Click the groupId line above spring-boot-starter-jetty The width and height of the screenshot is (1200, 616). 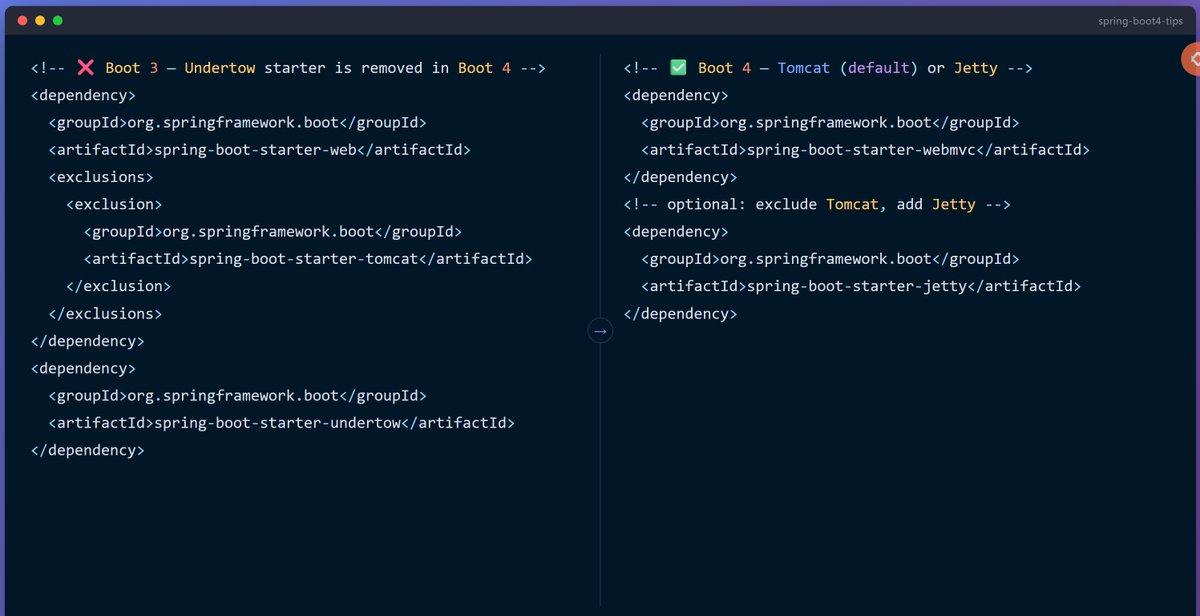pos(830,259)
